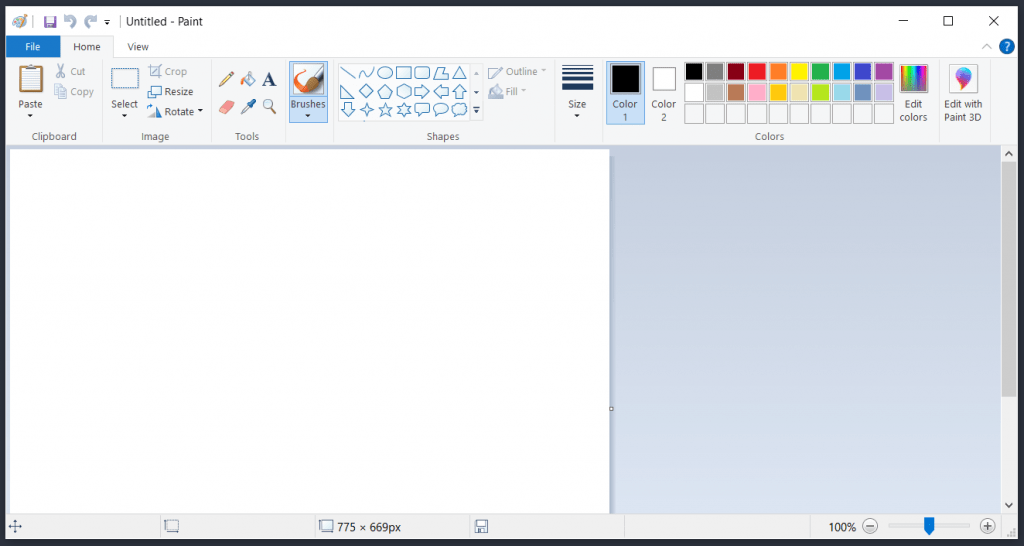Open the Edit colors dialog
Image resolution: width=1024 pixels, height=546 pixels.
tap(913, 93)
